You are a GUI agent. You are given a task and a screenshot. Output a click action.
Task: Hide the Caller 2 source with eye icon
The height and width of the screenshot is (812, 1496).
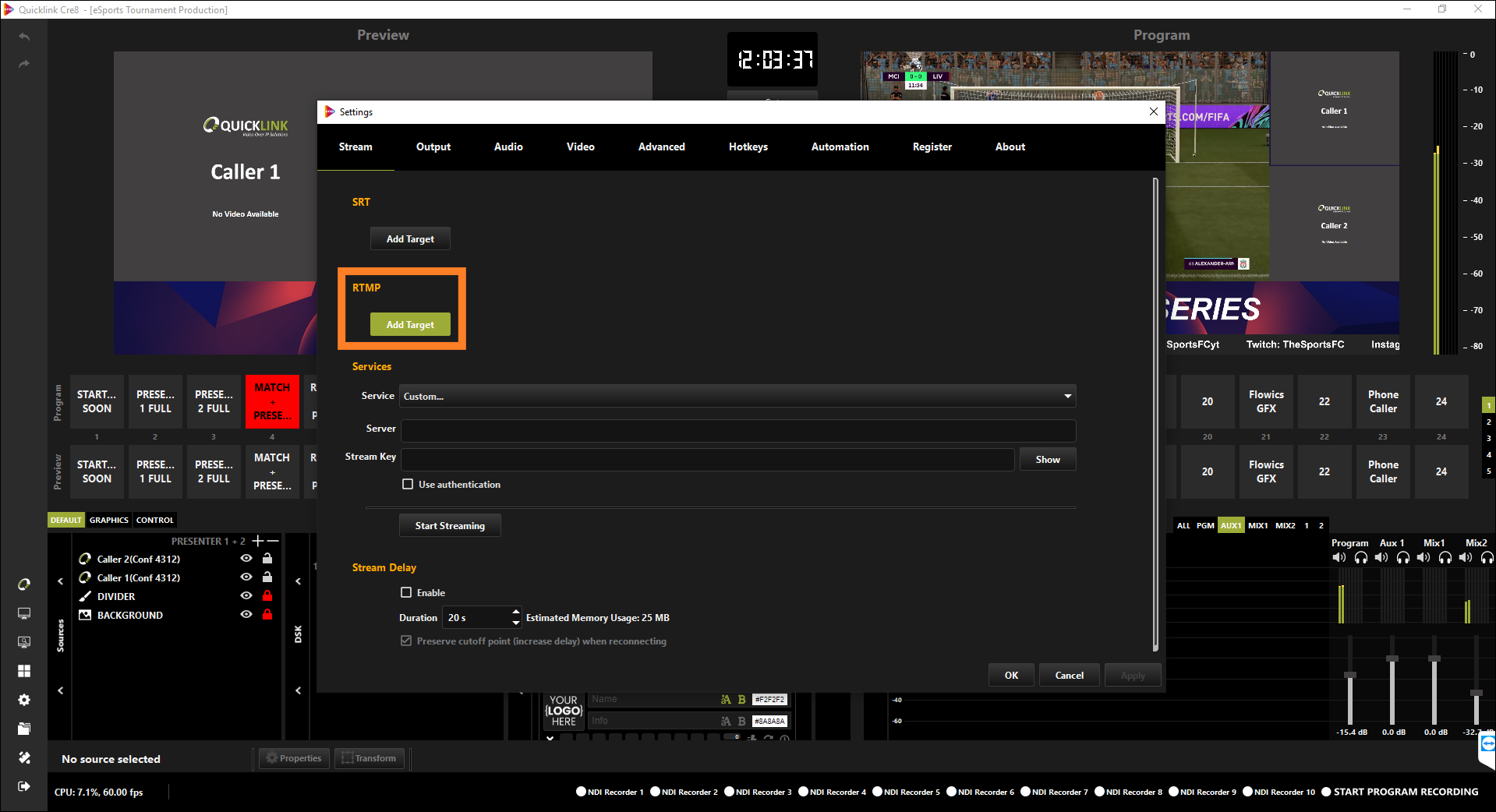tap(246, 559)
